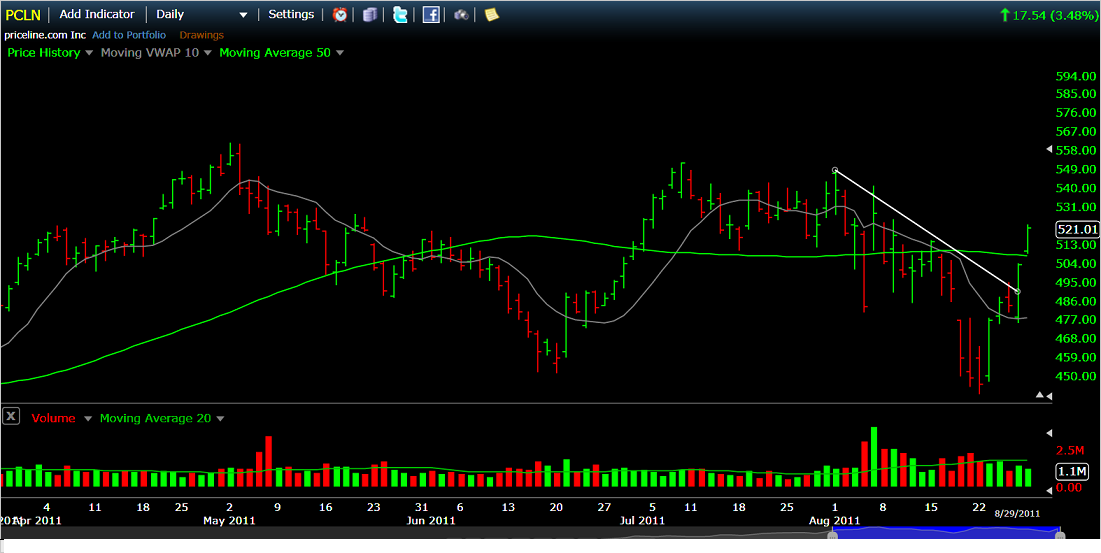Close the Volume panel with X icon

[x=11, y=416]
